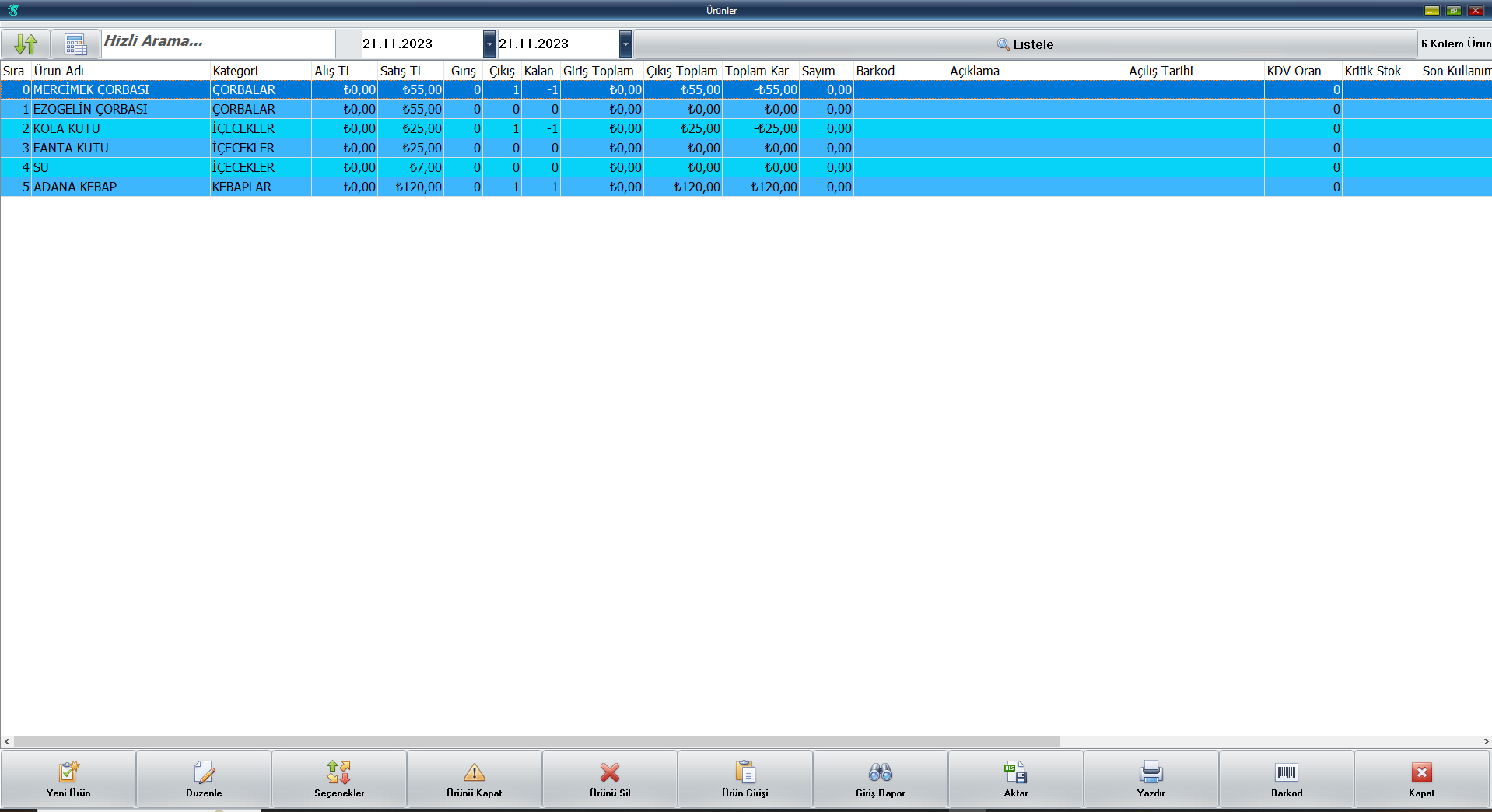Click the Barkod column header
The height and width of the screenshot is (812, 1492).
click(x=900, y=71)
